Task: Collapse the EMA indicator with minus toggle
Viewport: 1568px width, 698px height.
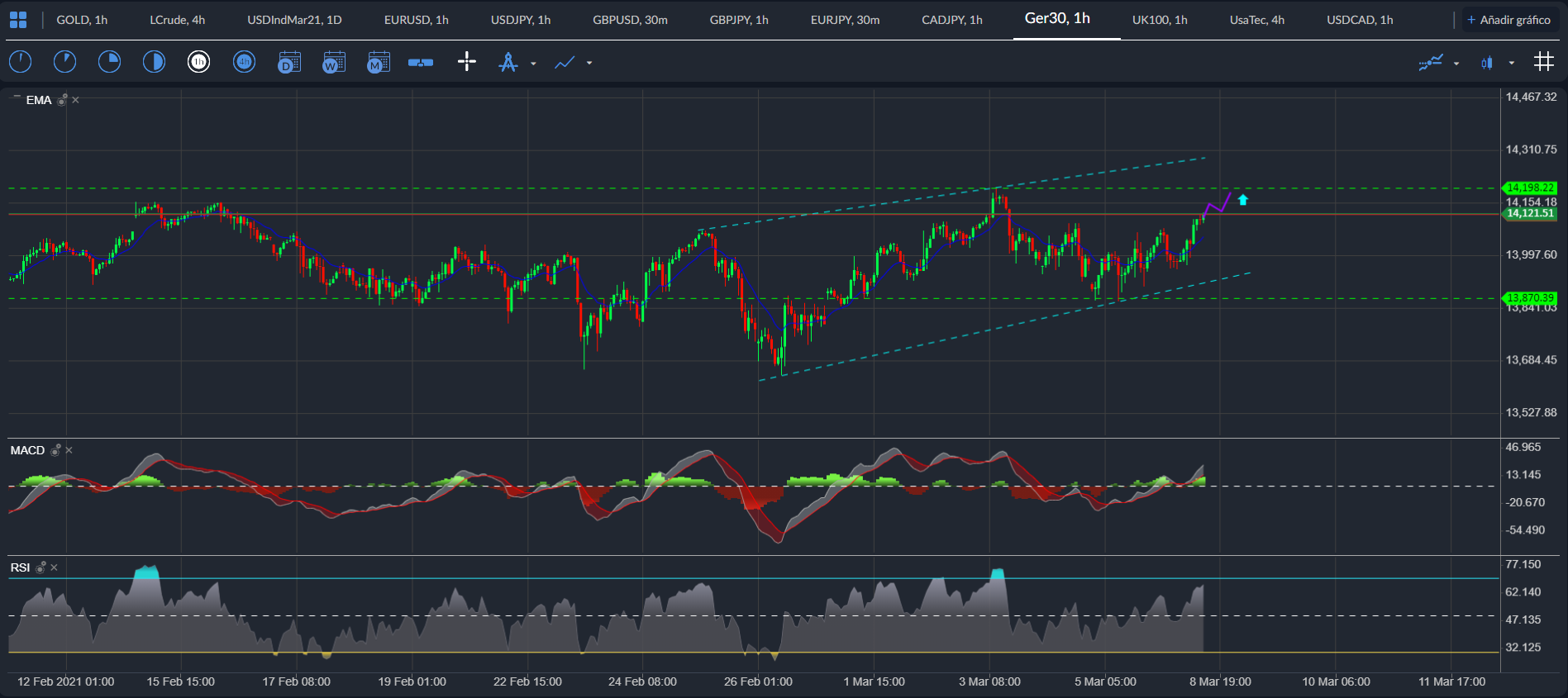Action: click(x=16, y=97)
